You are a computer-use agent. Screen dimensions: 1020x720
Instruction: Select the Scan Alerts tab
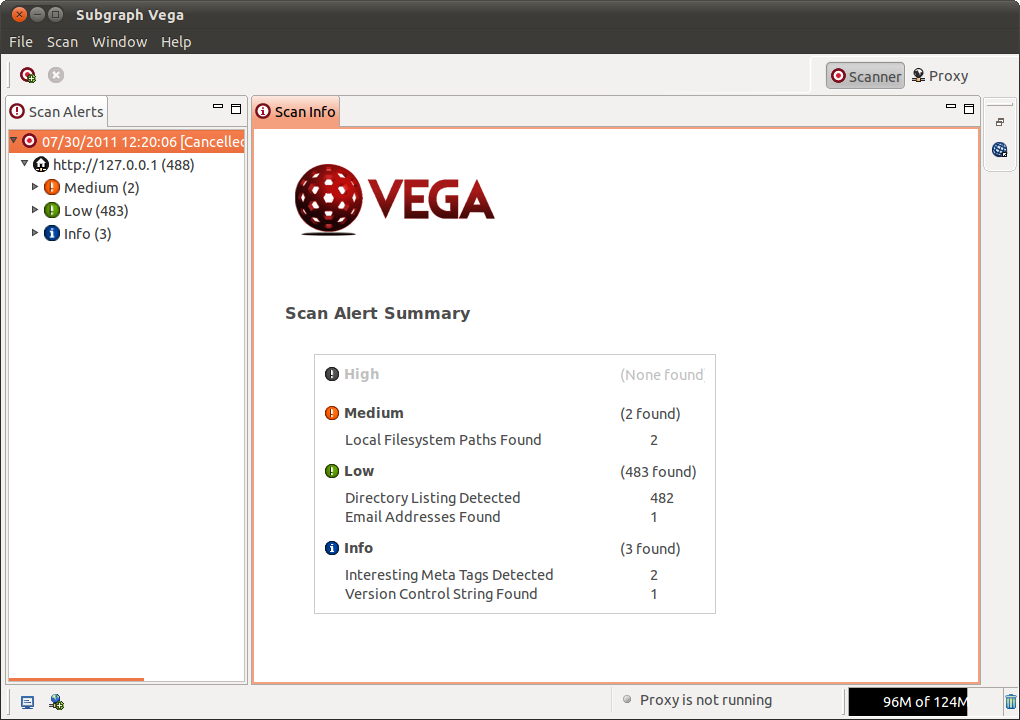pyautogui.click(x=57, y=112)
